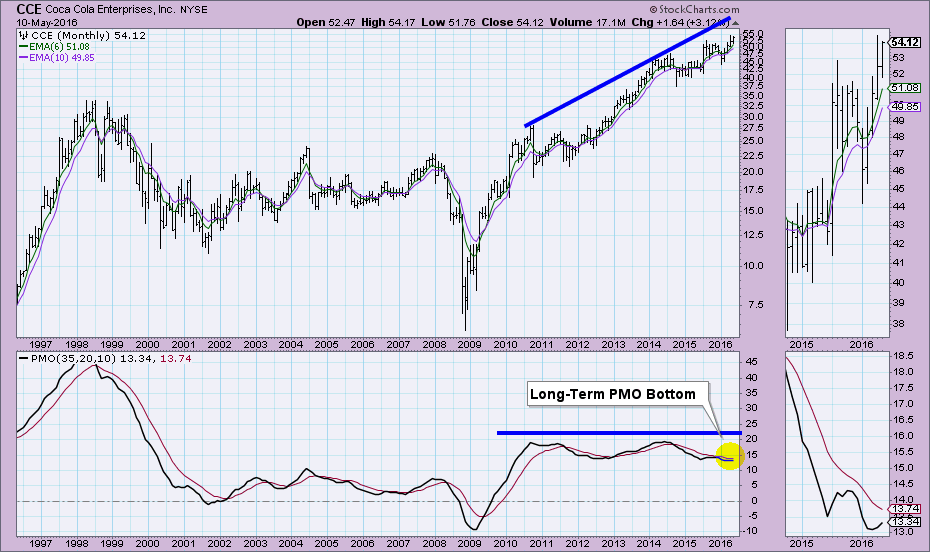Click the red 13.74 PMO signal value in the legend

176,358
